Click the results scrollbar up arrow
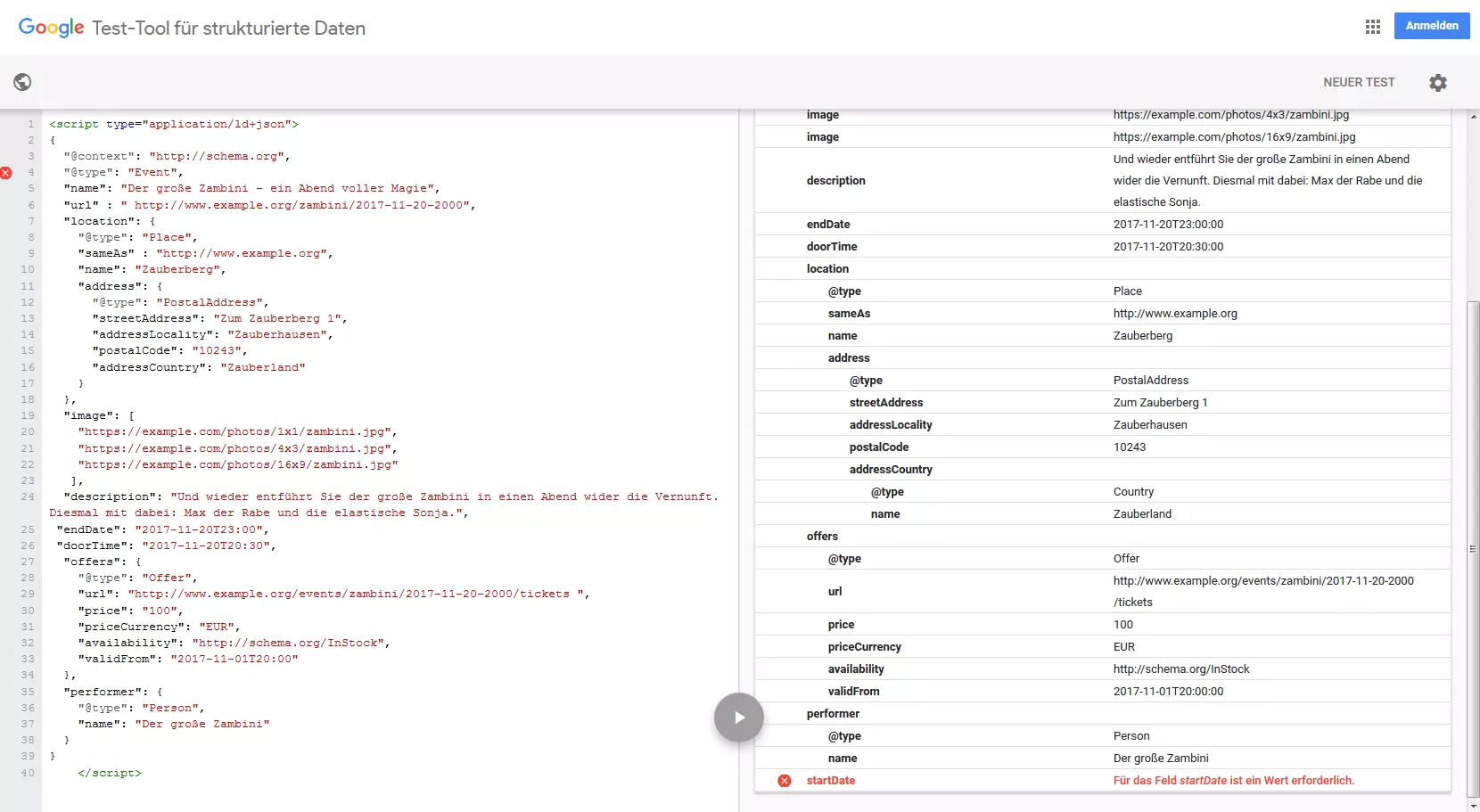 click(x=1473, y=117)
